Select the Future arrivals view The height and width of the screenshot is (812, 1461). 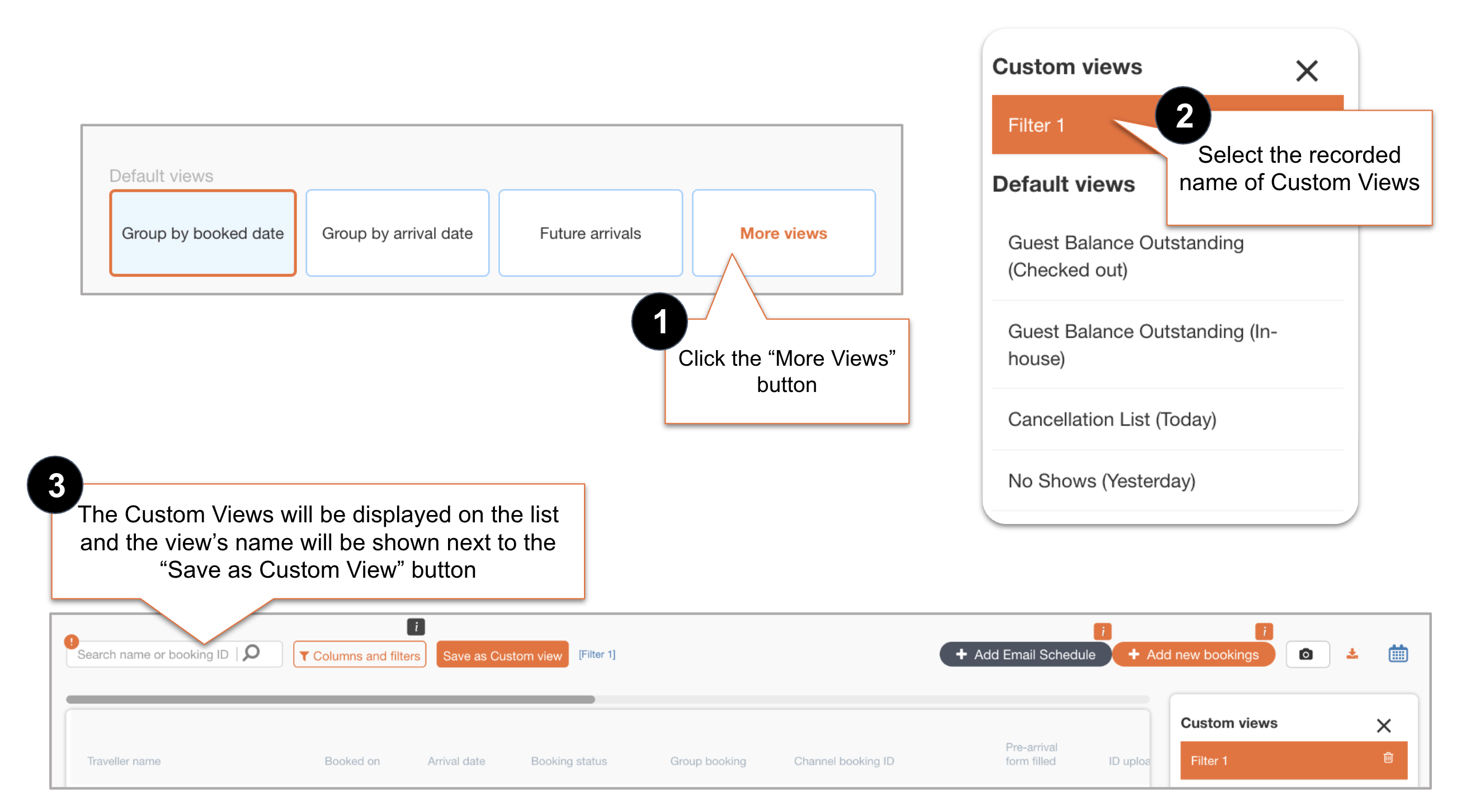coord(590,233)
